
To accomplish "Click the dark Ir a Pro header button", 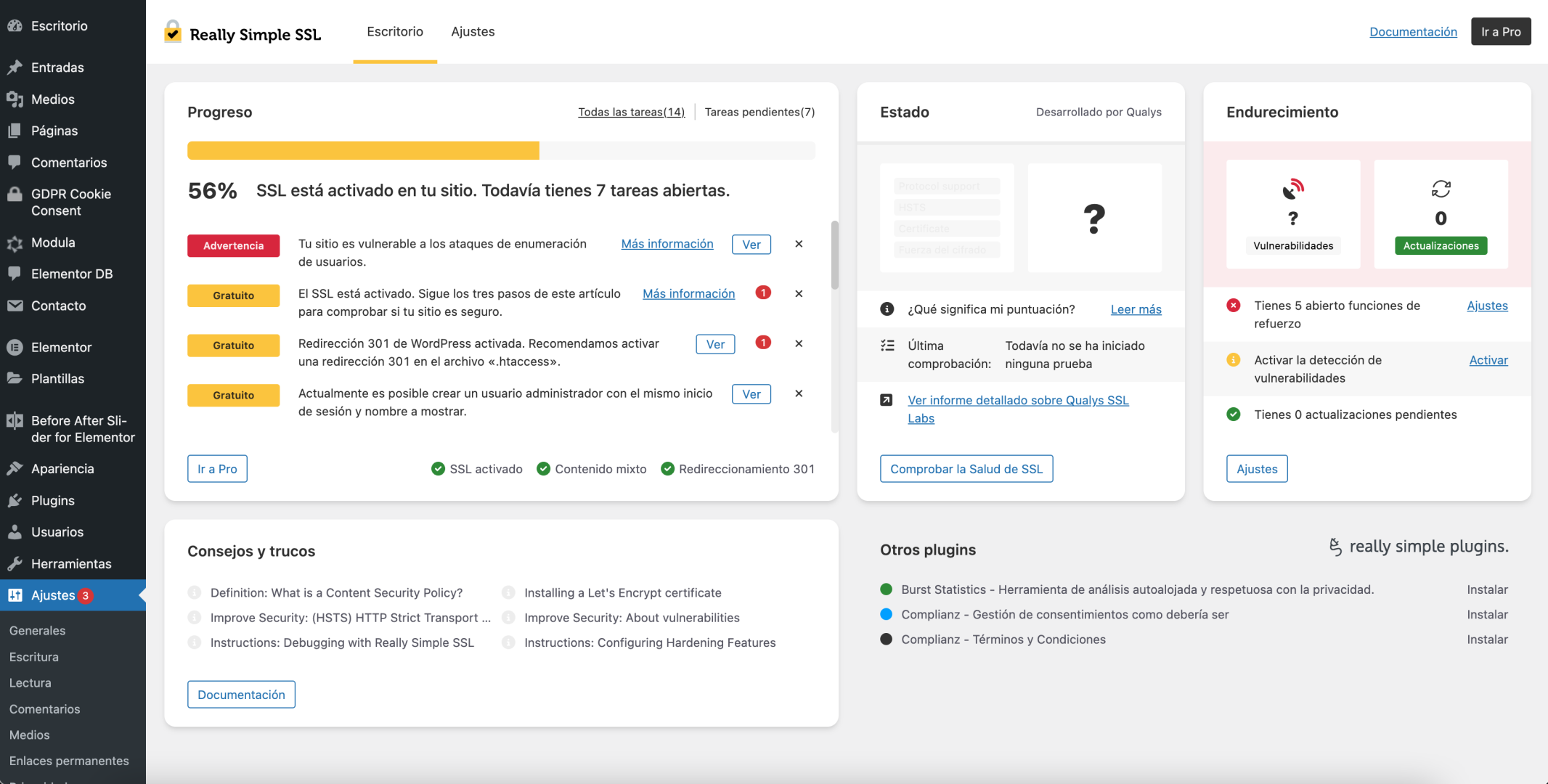I will click(x=1501, y=31).
